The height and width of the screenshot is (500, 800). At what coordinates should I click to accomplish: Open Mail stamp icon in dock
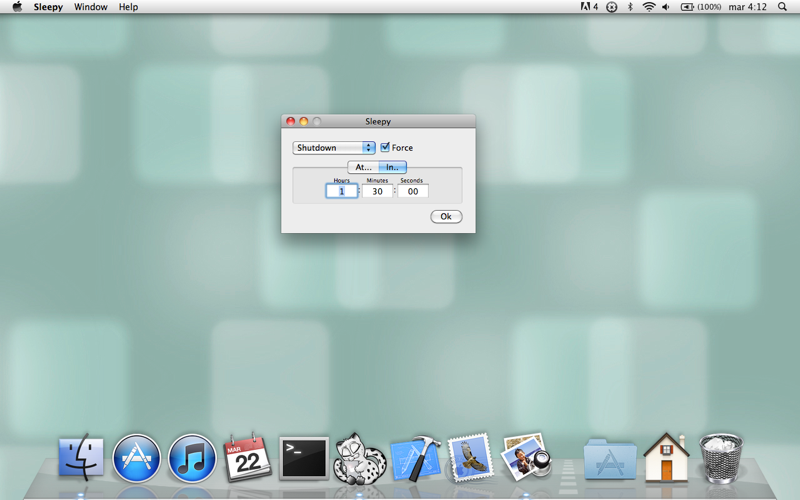tap(470, 458)
